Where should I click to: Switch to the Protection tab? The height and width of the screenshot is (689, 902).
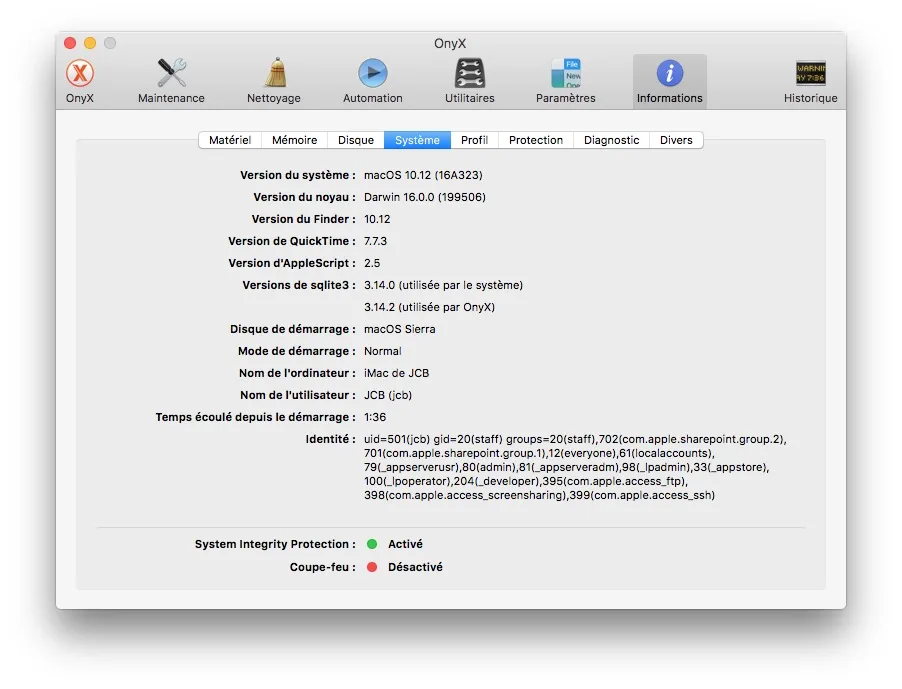pos(536,140)
